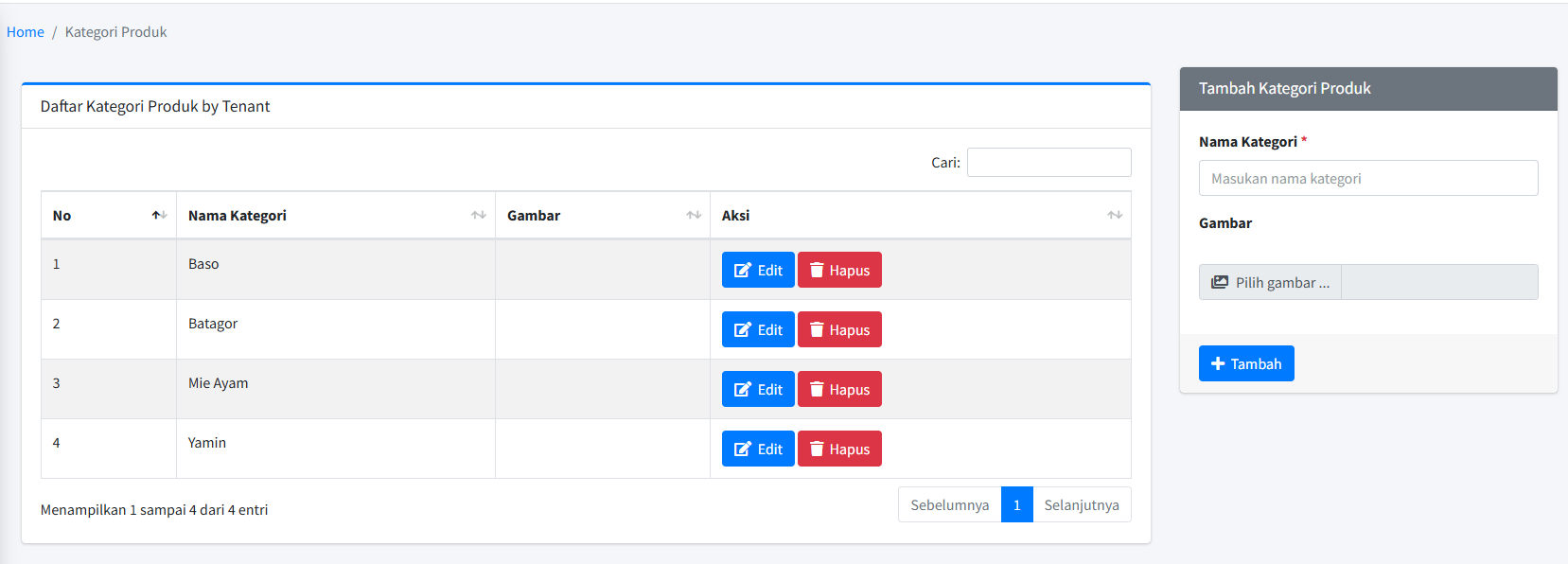The width and height of the screenshot is (1568, 564).
Task: Click sort icon in Aksi column header
Action: click(x=1114, y=216)
